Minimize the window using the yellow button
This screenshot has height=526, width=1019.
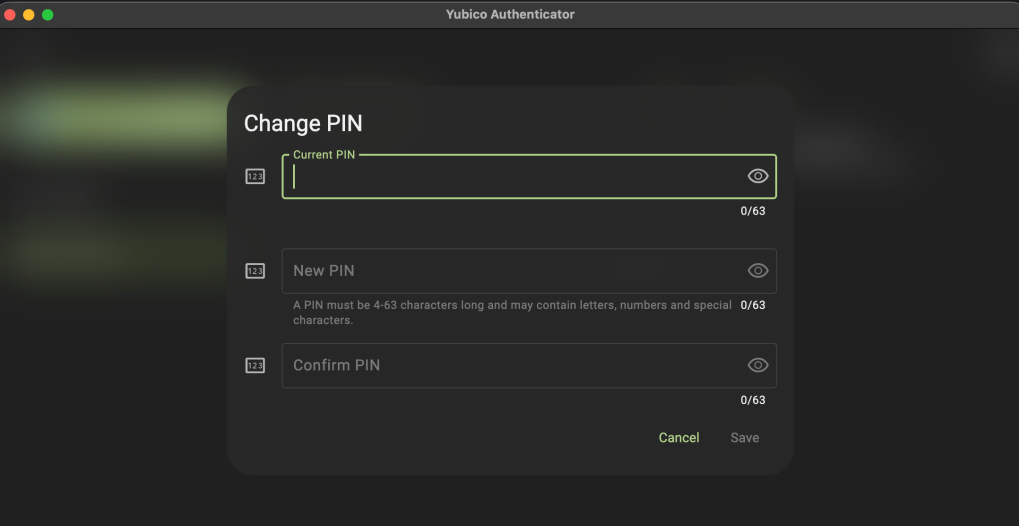tap(28, 15)
